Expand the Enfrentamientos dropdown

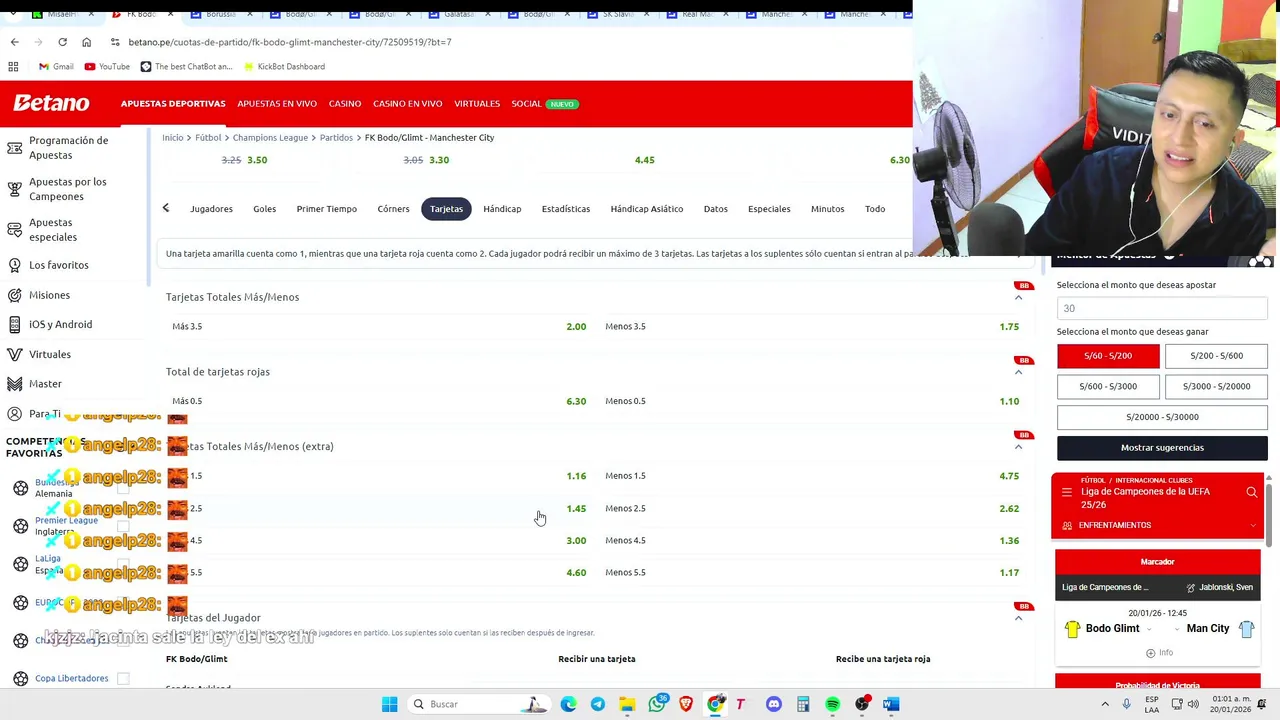1158,525
